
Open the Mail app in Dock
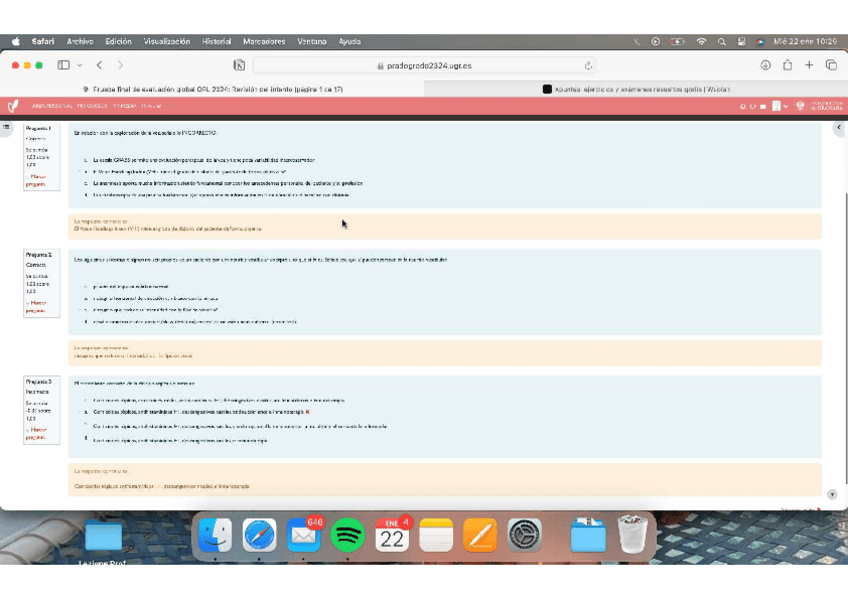303,535
